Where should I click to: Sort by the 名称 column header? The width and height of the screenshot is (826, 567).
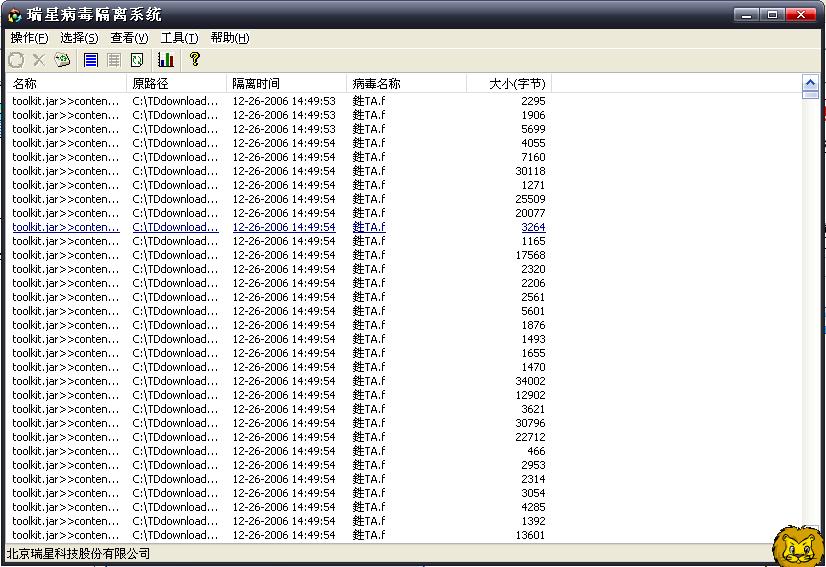coord(66,83)
